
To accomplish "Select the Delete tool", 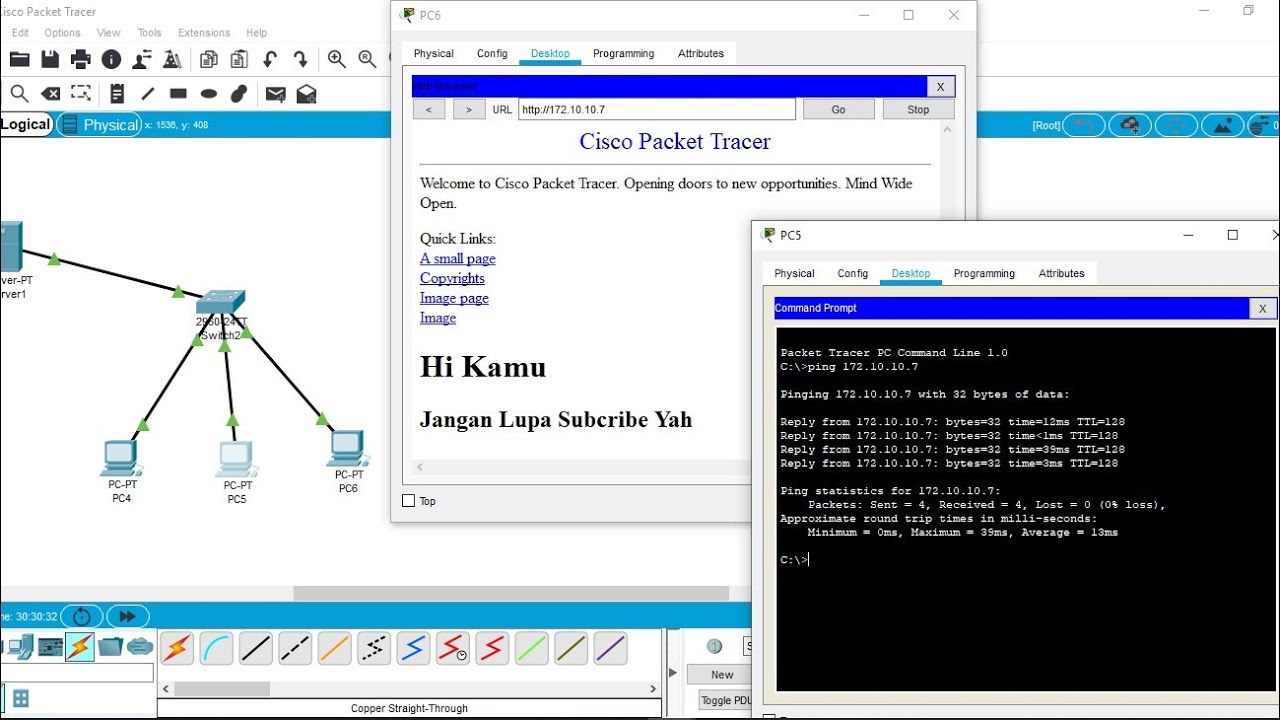I will 50,94.
